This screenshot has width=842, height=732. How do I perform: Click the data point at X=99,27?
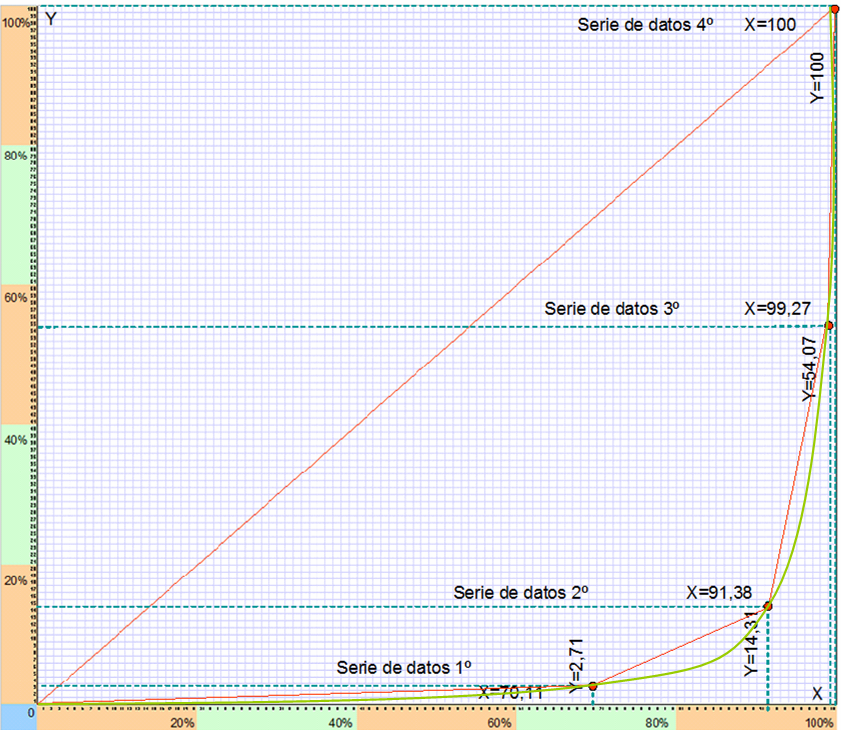pyautogui.click(x=829, y=325)
